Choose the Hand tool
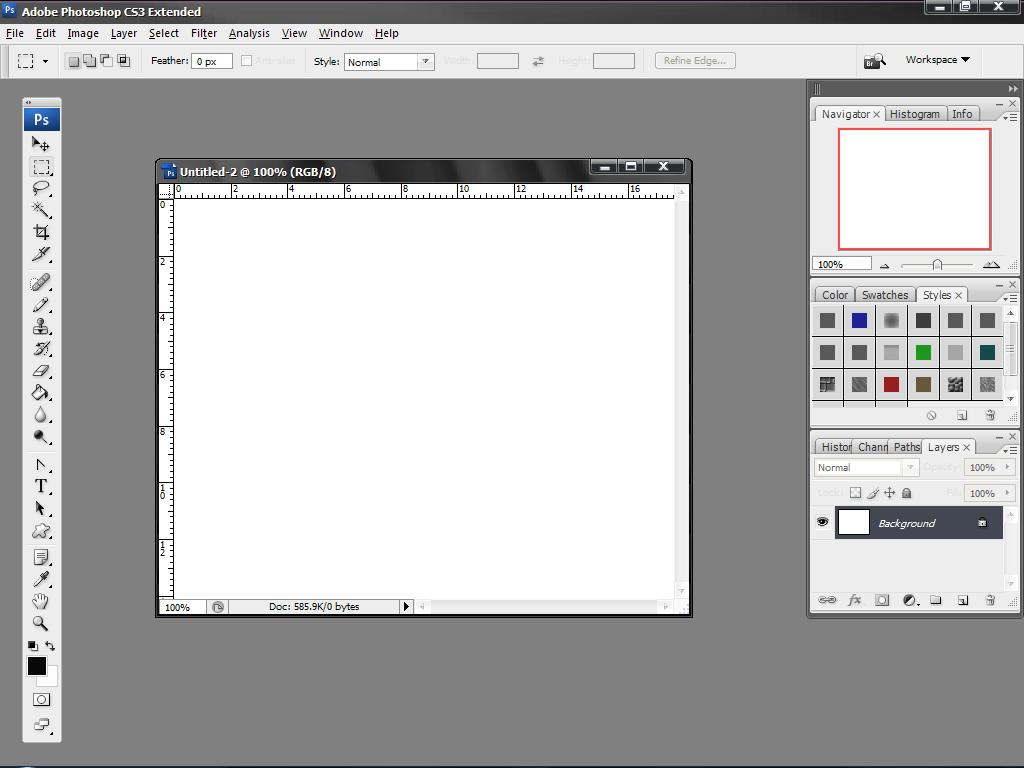1024x768 pixels. coord(41,601)
